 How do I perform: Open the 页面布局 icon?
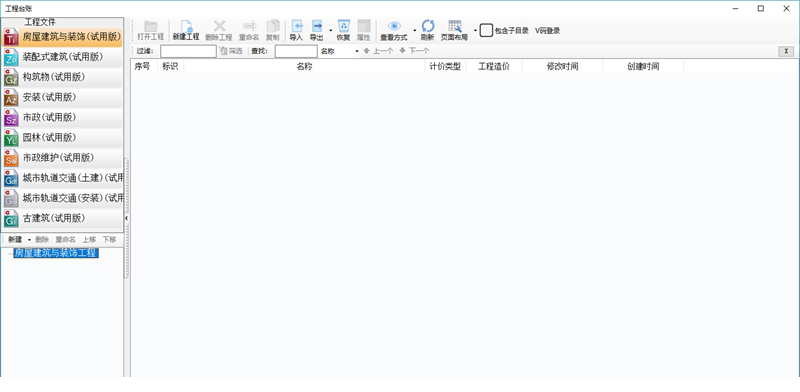coord(454,31)
